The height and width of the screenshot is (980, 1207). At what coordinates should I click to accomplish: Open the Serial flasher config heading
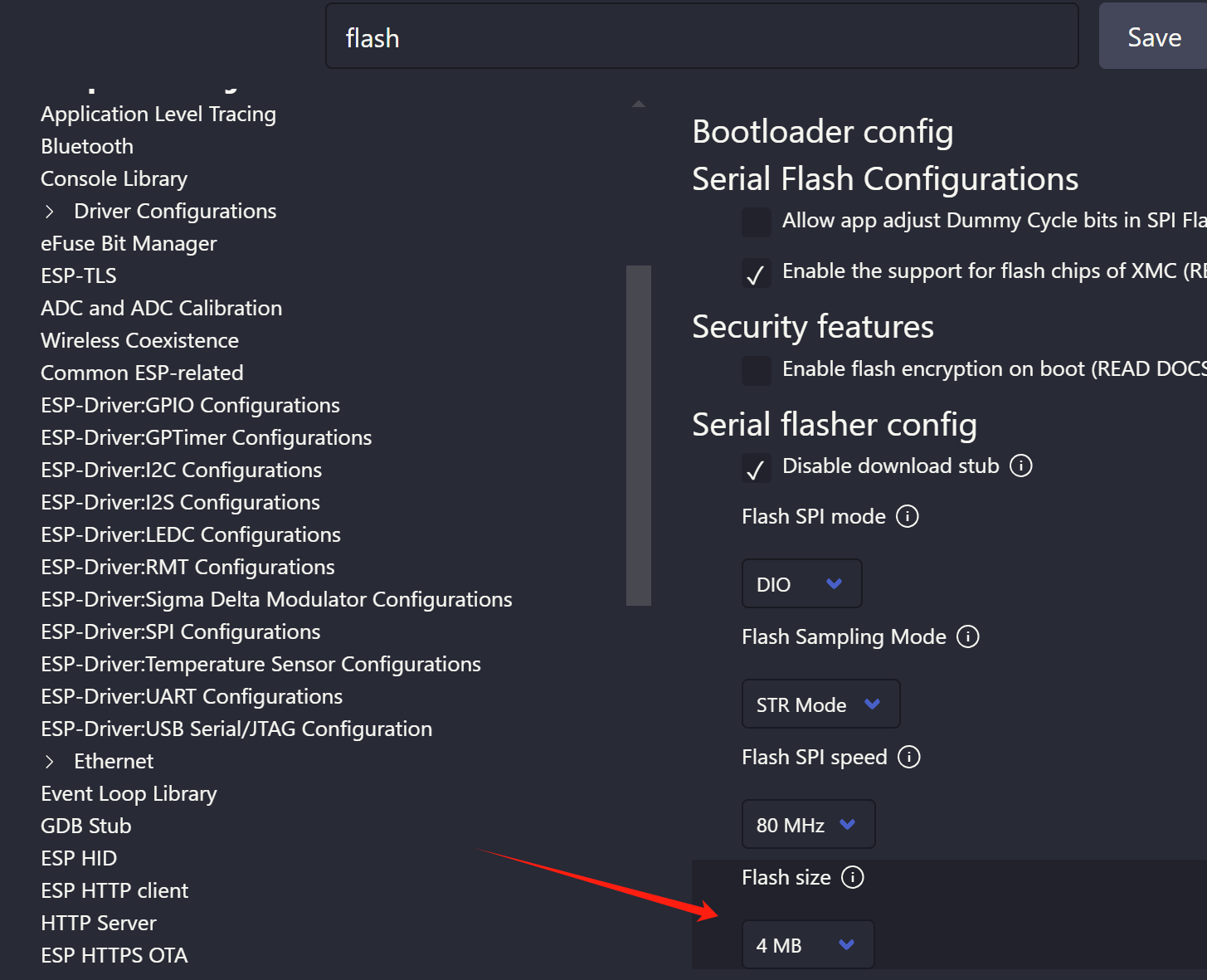[x=835, y=424]
